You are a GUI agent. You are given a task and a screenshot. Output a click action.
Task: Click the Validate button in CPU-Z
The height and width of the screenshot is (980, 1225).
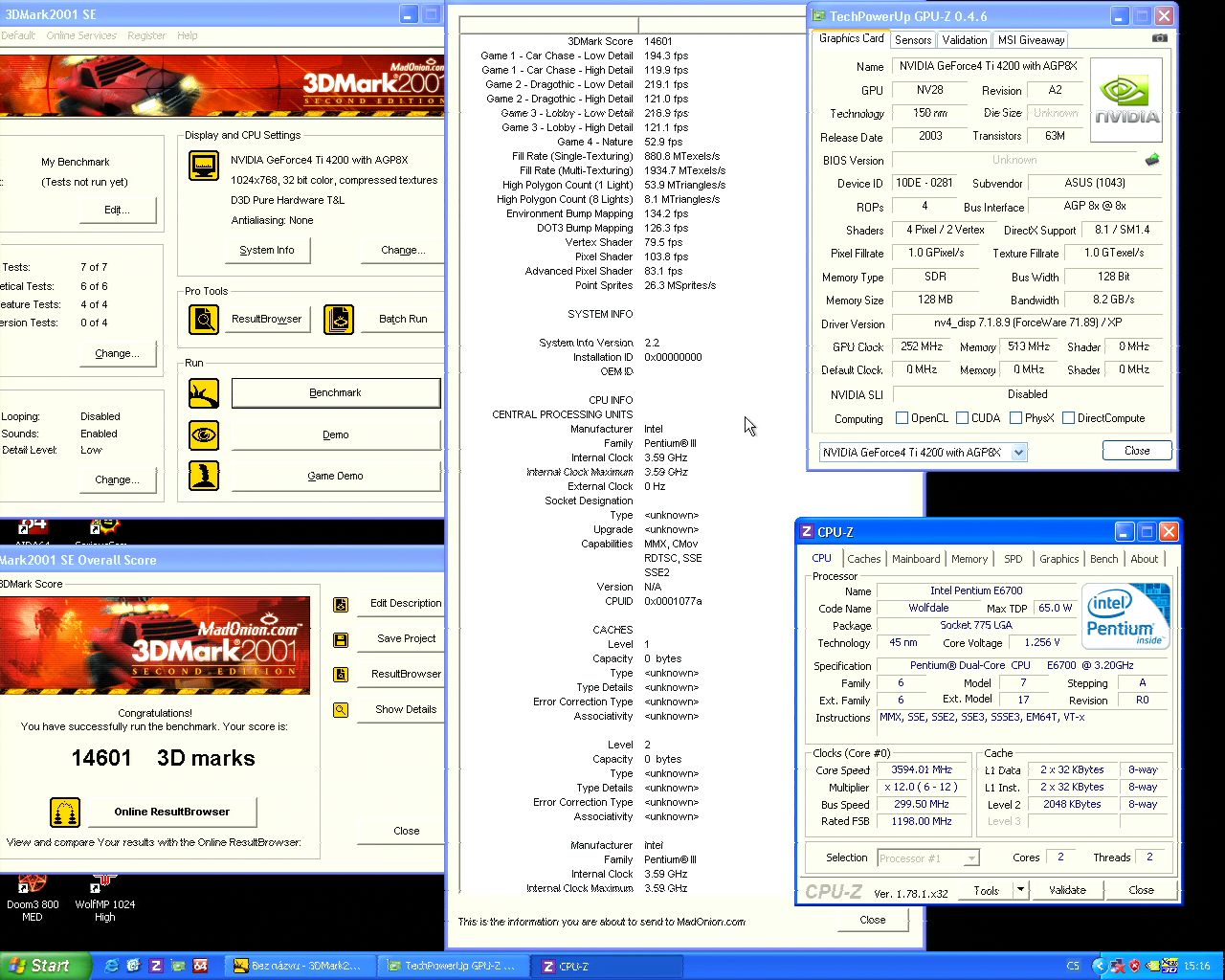click(x=1067, y=890)
